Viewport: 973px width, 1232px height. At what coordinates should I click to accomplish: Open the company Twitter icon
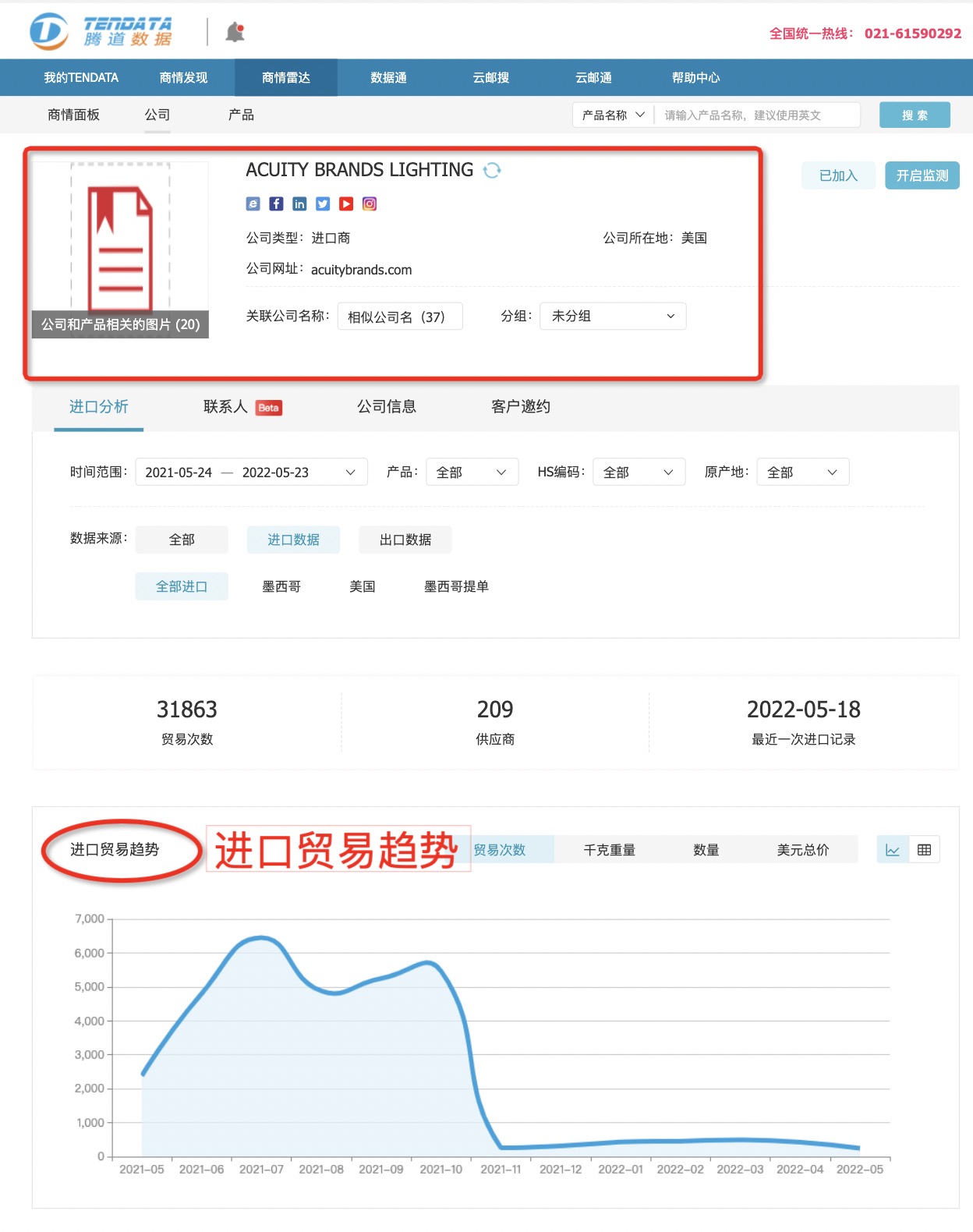pyautogui.click(x=323, y=204)
